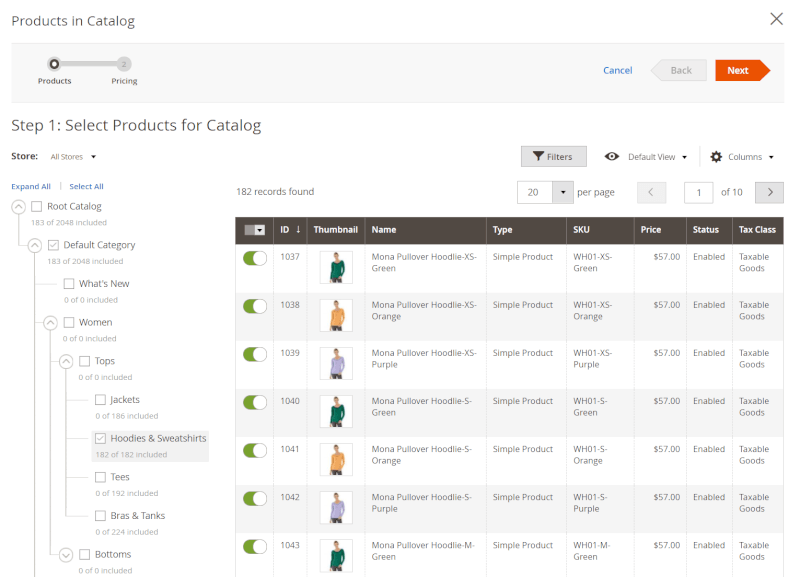Toggle off product 1042 inclusion switch
Image resolution: width=800 pixels, height=577 pixels.
pyautogui.click(x=255, y=498)
